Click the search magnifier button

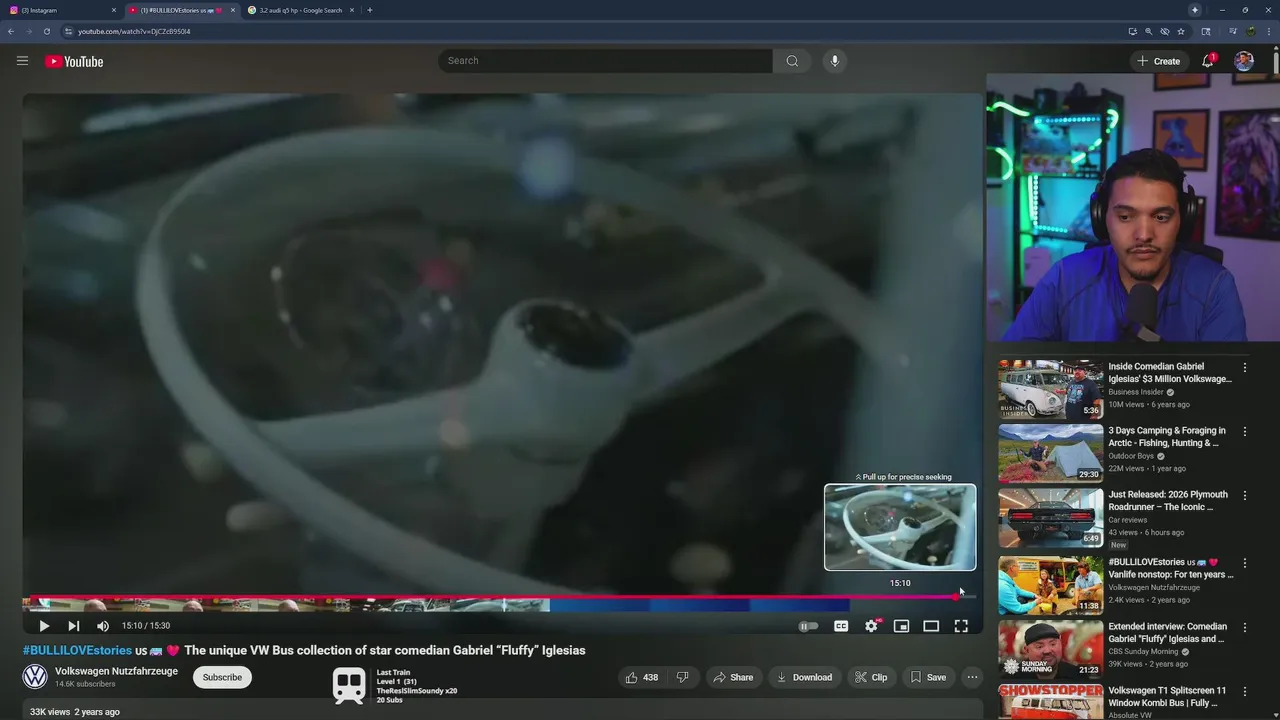tap(792, 61)
